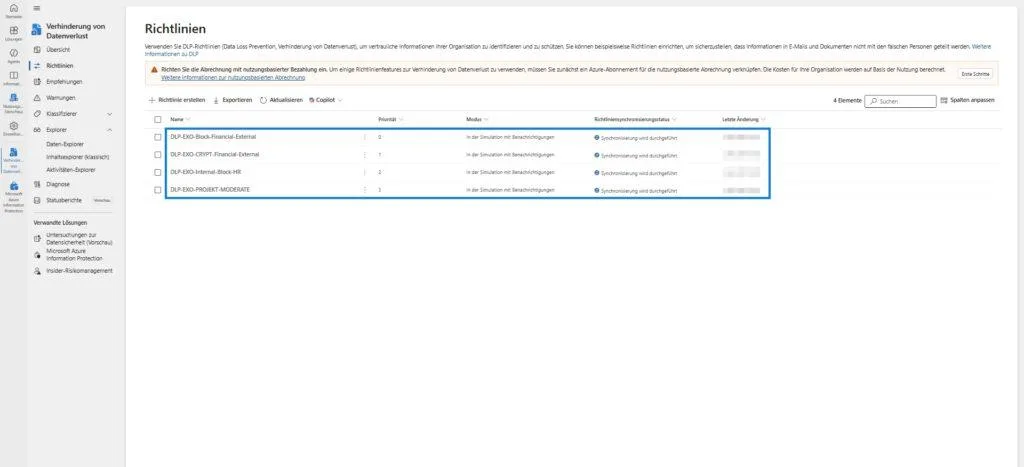Click the Suchen search field

903,101
